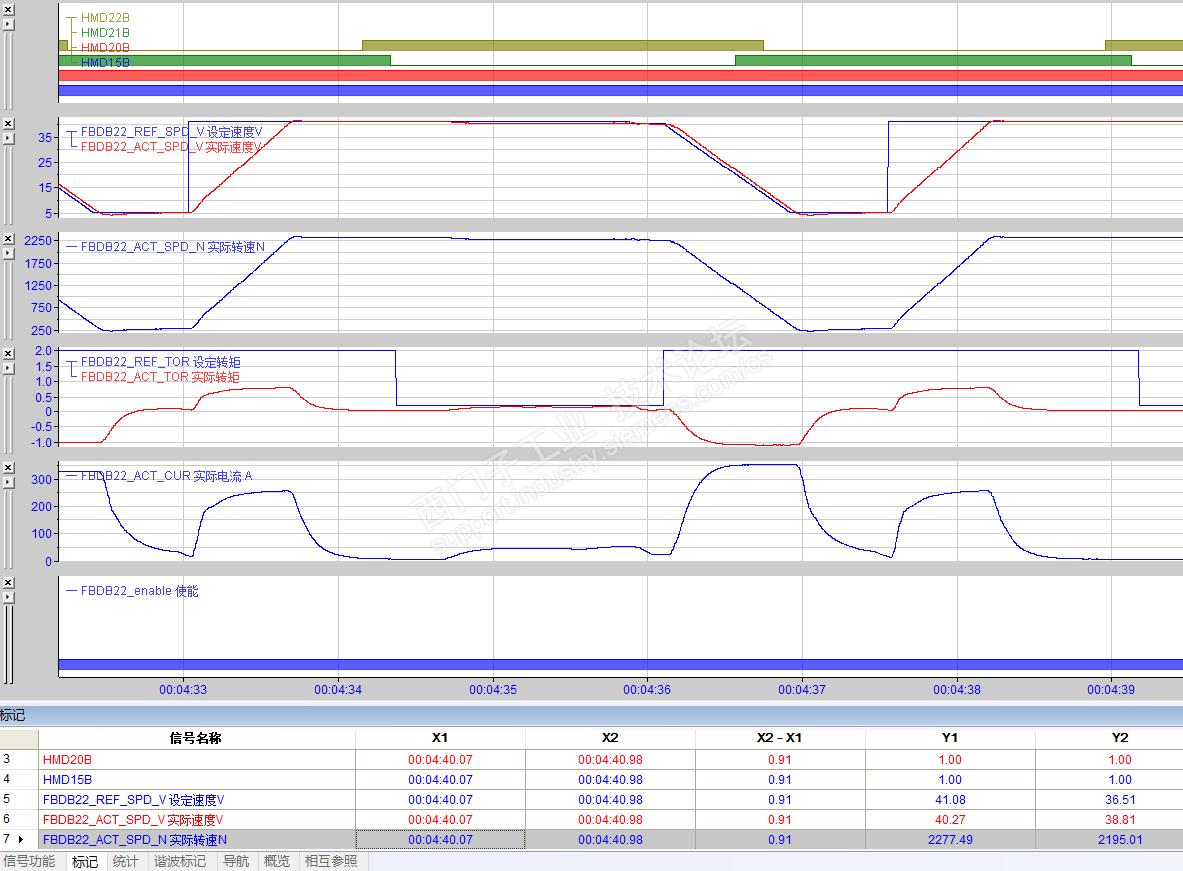Open arrow menu of speed V pane
Screen dimensions: 1183x871
pos(8,138)
